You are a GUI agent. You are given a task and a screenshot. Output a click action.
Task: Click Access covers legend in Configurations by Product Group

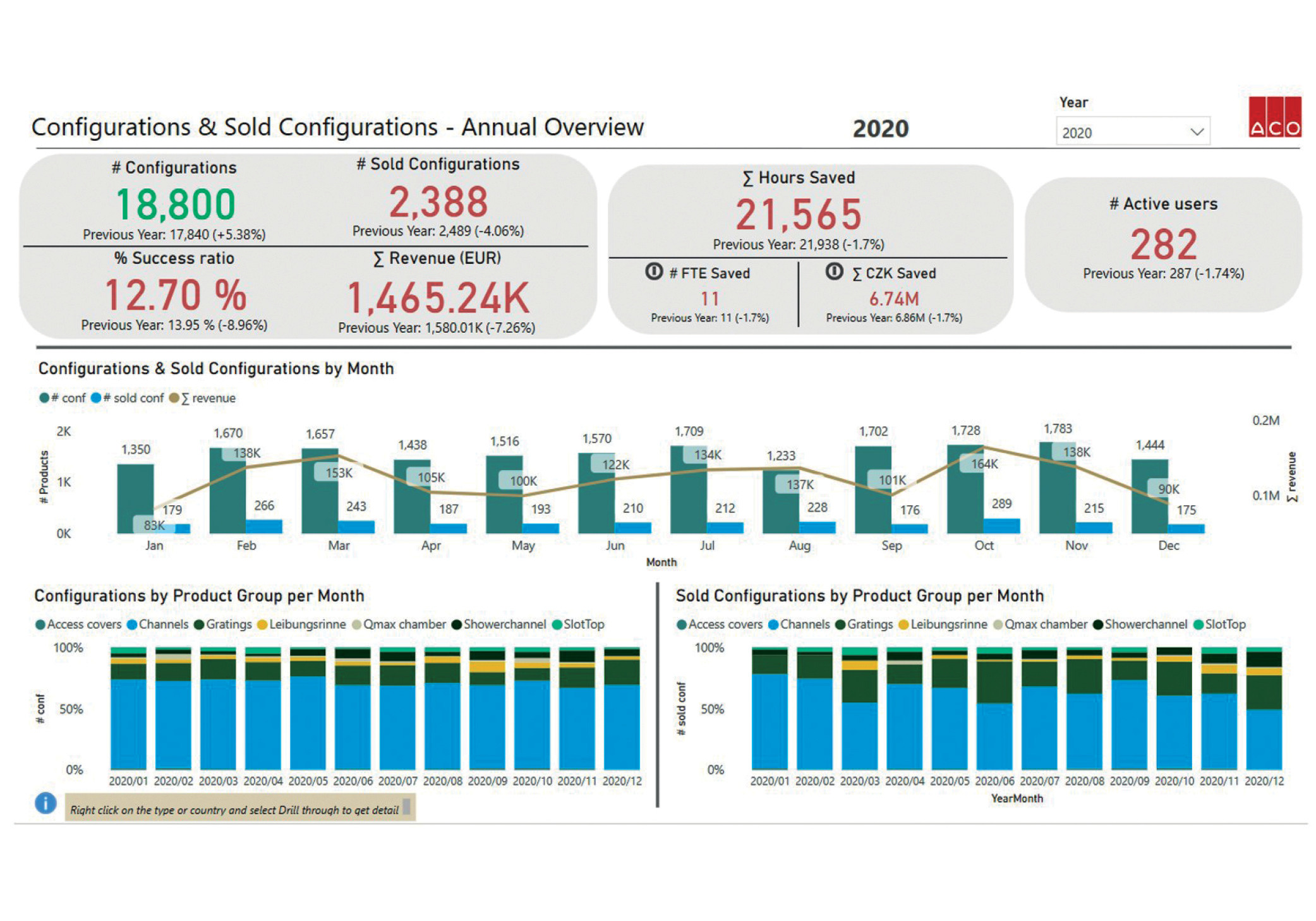click(78, 624)
